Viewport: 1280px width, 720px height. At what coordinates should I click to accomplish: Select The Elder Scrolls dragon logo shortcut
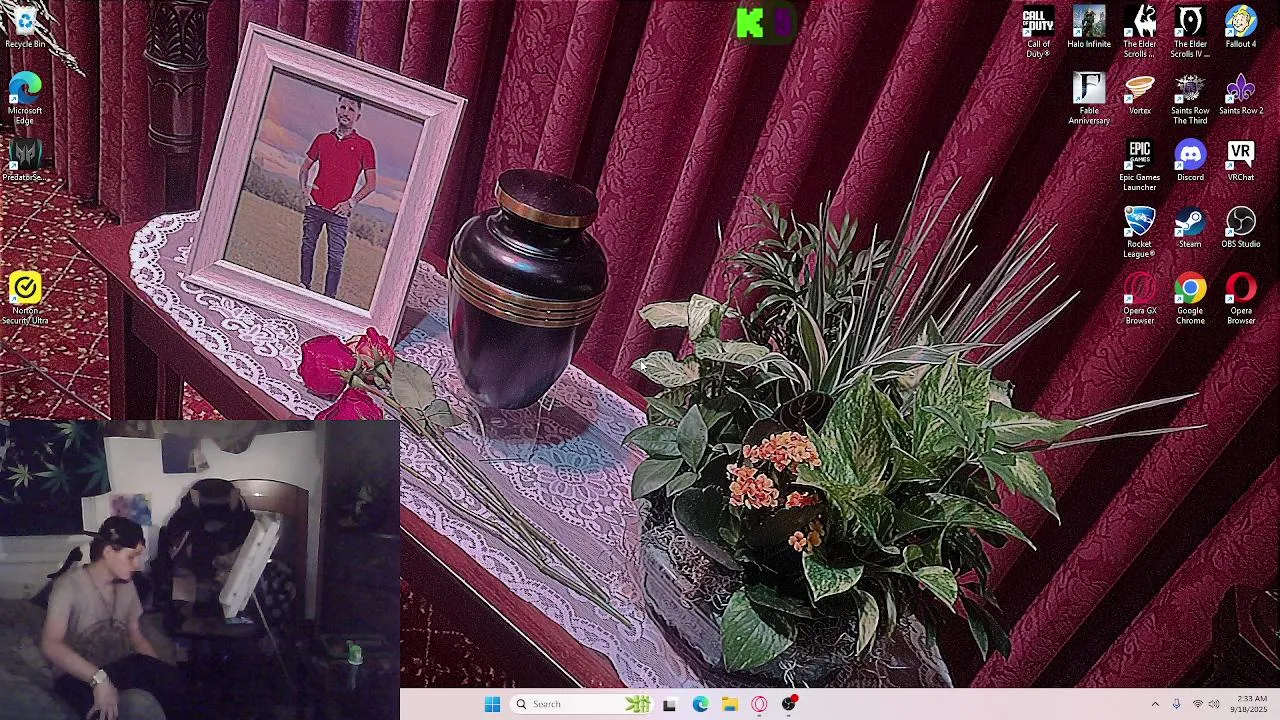(x=1140, y=31)
